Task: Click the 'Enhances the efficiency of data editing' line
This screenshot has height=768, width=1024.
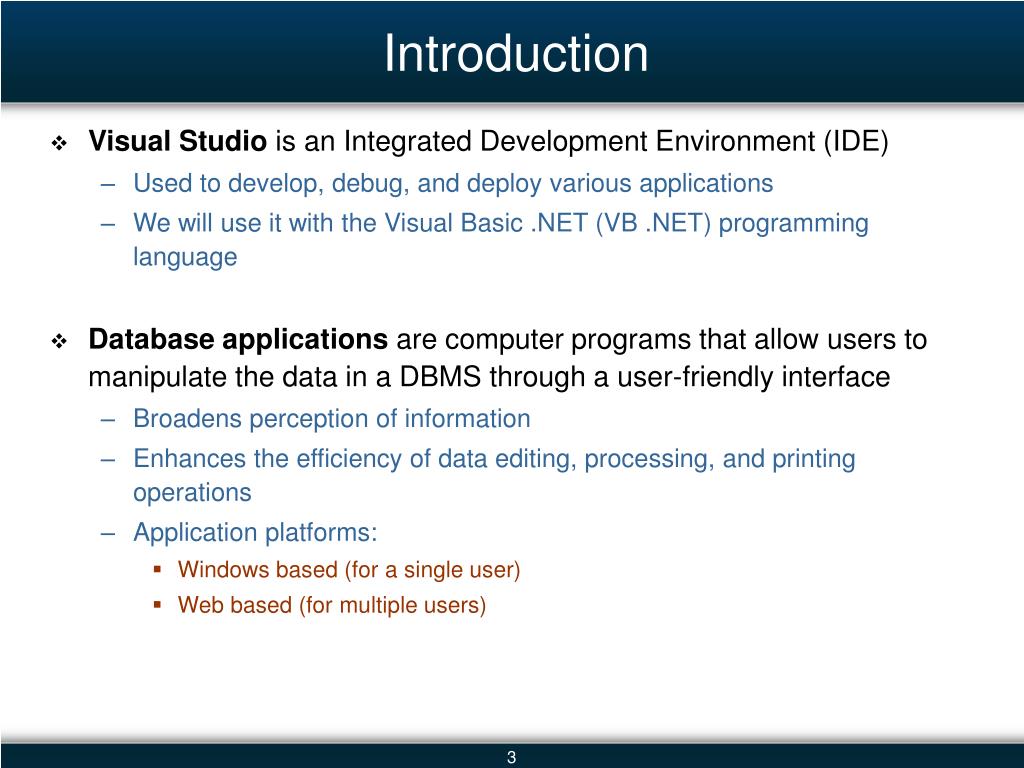Action: click(494, 459)
